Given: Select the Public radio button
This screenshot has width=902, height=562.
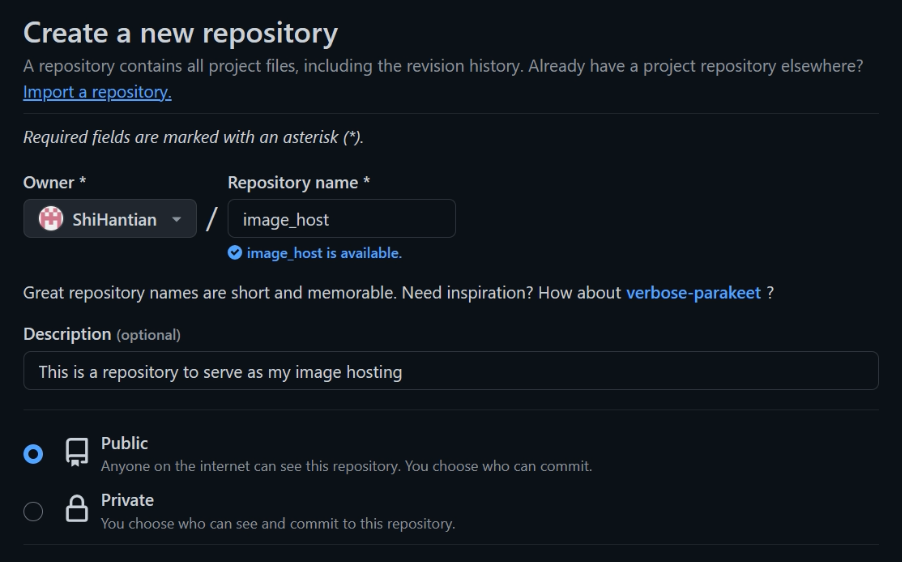Looking at the screenshot, I should [34, 454].
